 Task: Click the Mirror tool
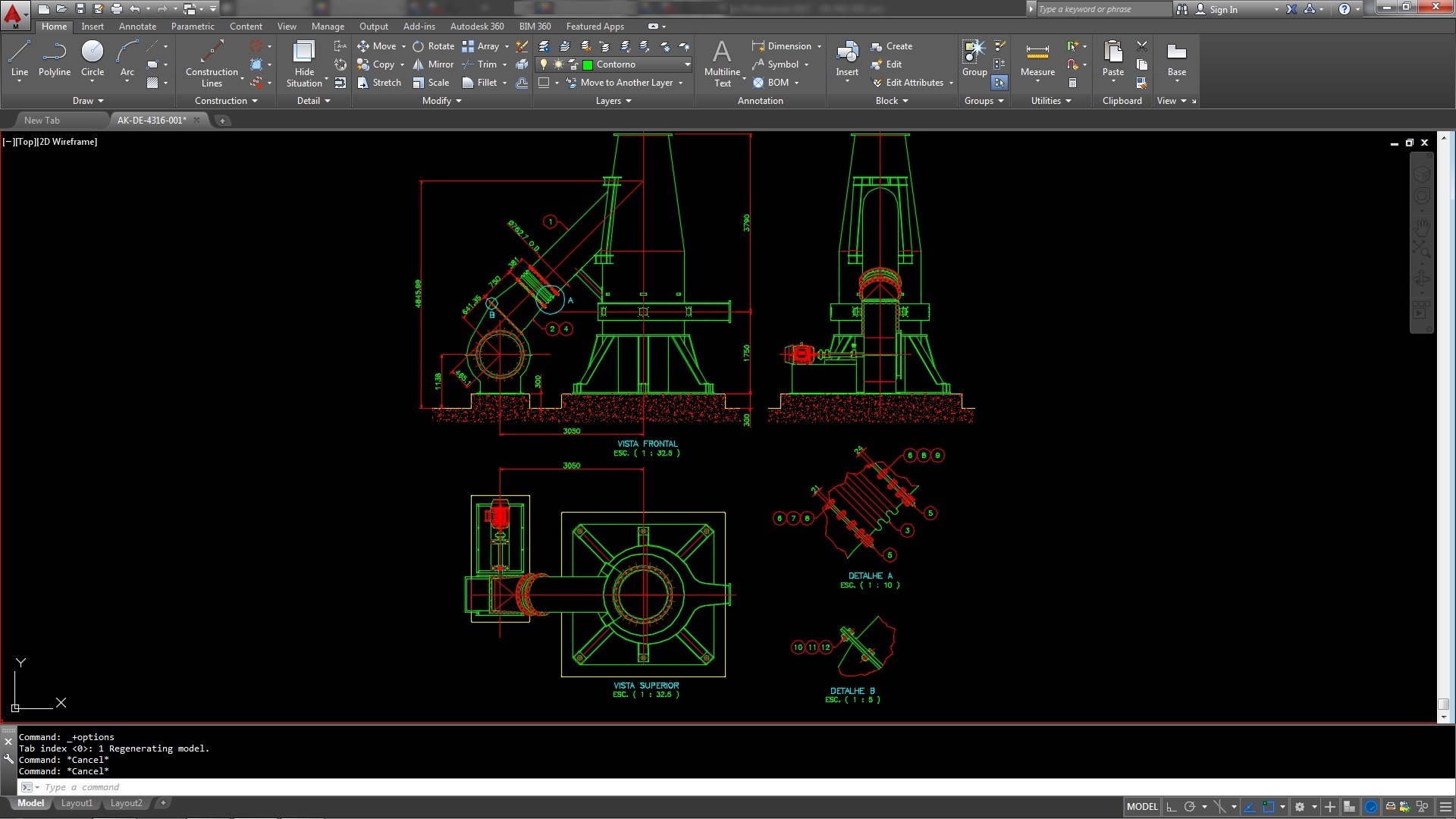pos(433,64)
